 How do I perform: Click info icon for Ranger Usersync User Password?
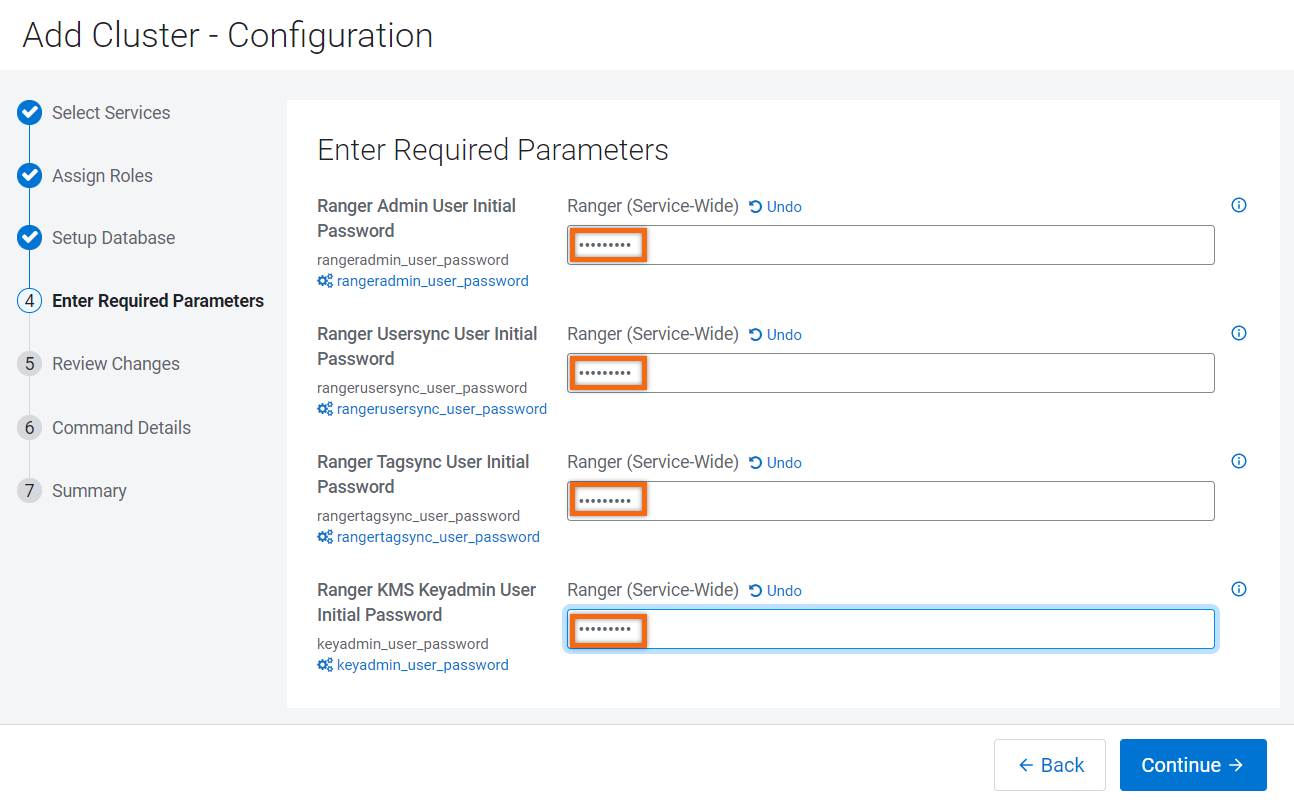click(1239, 333)
